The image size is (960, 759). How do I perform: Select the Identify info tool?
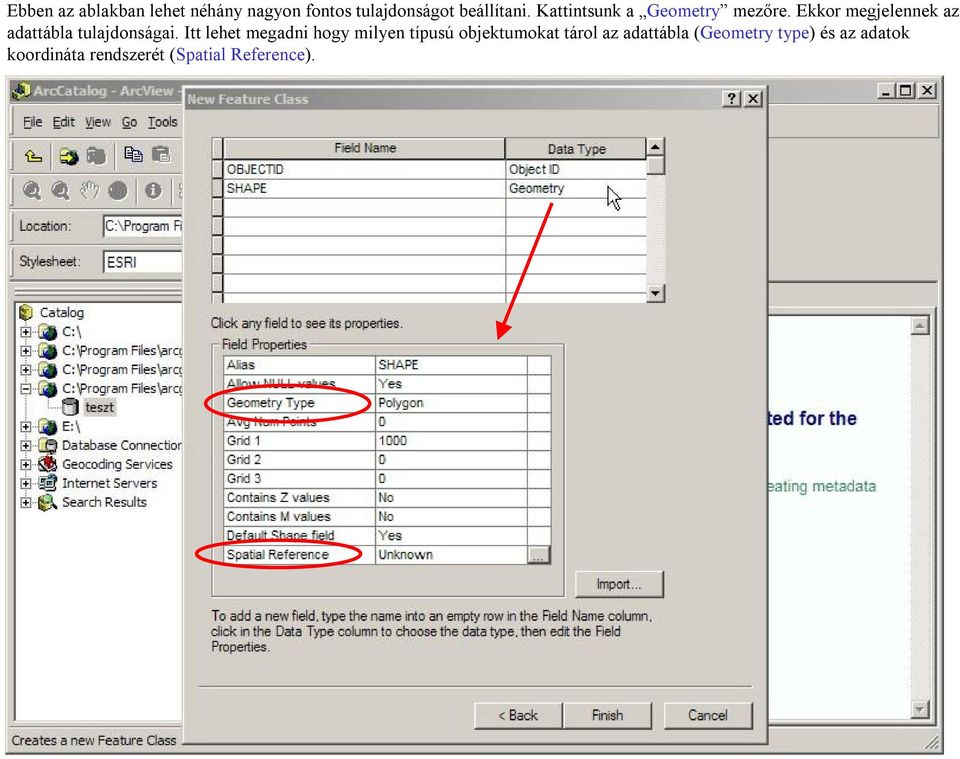152,191
